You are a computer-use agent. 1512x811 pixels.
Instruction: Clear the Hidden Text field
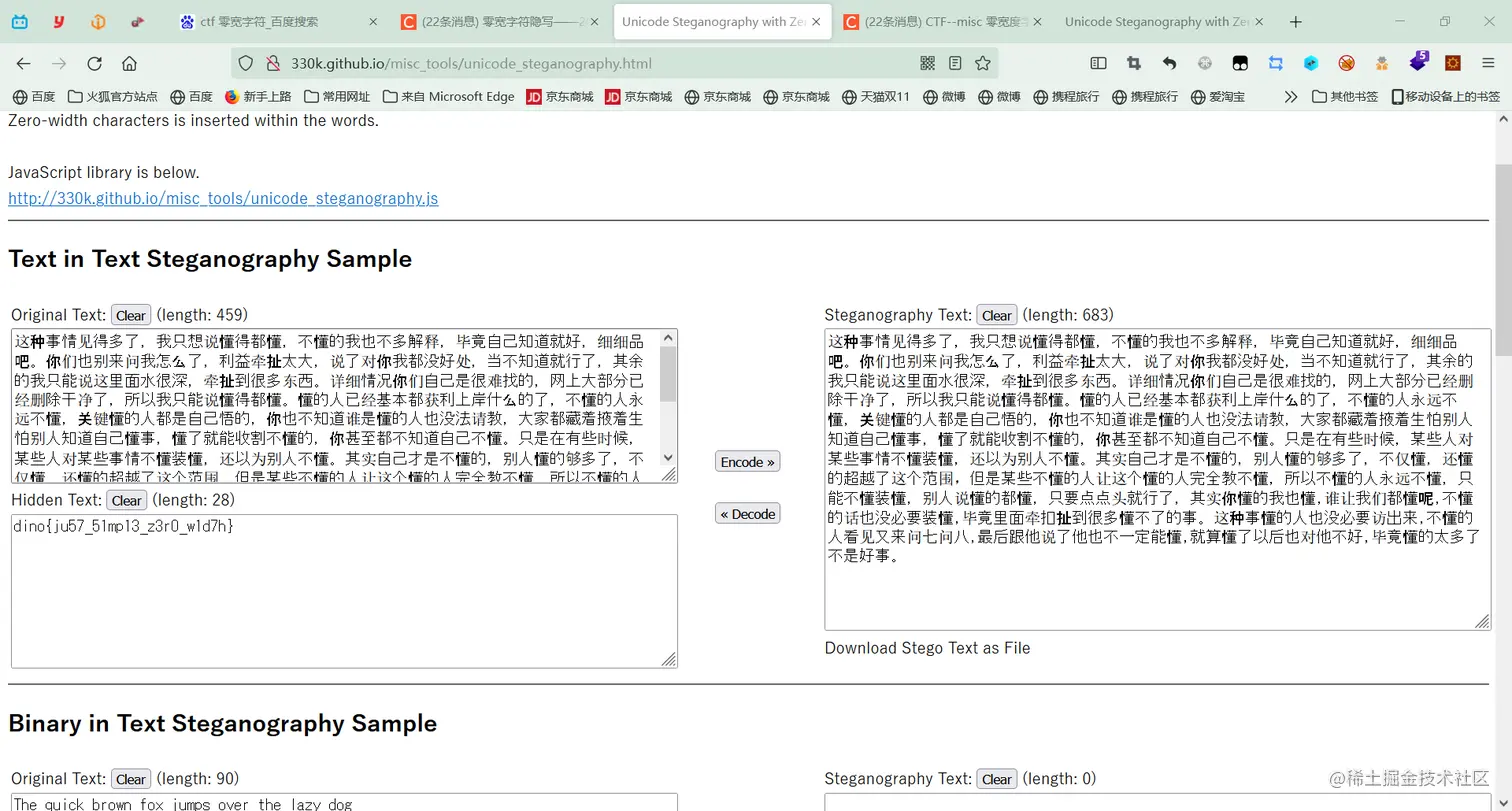click(x=126, y=500)
